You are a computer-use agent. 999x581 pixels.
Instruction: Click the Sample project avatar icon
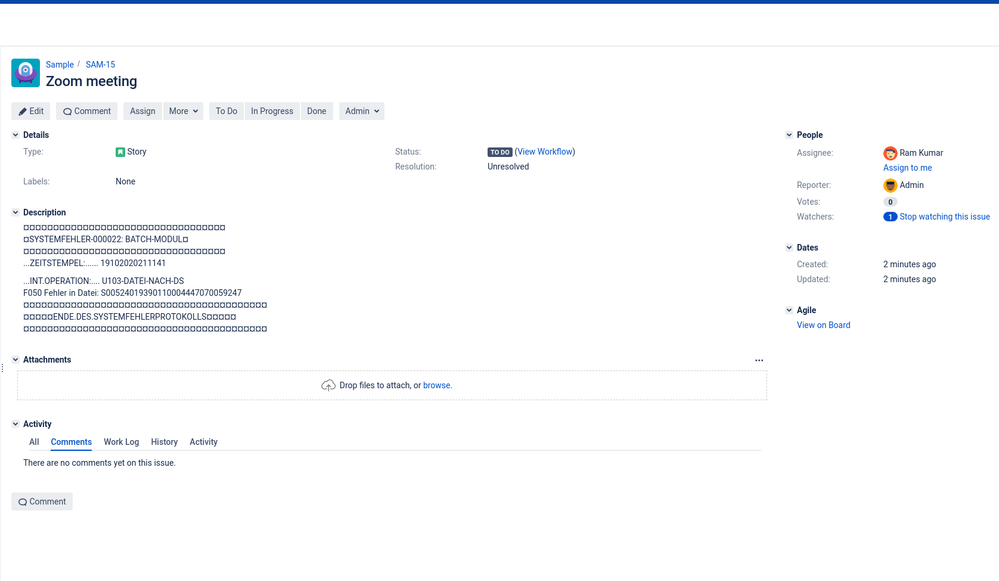pyautogui.click(x=25, y=73)
